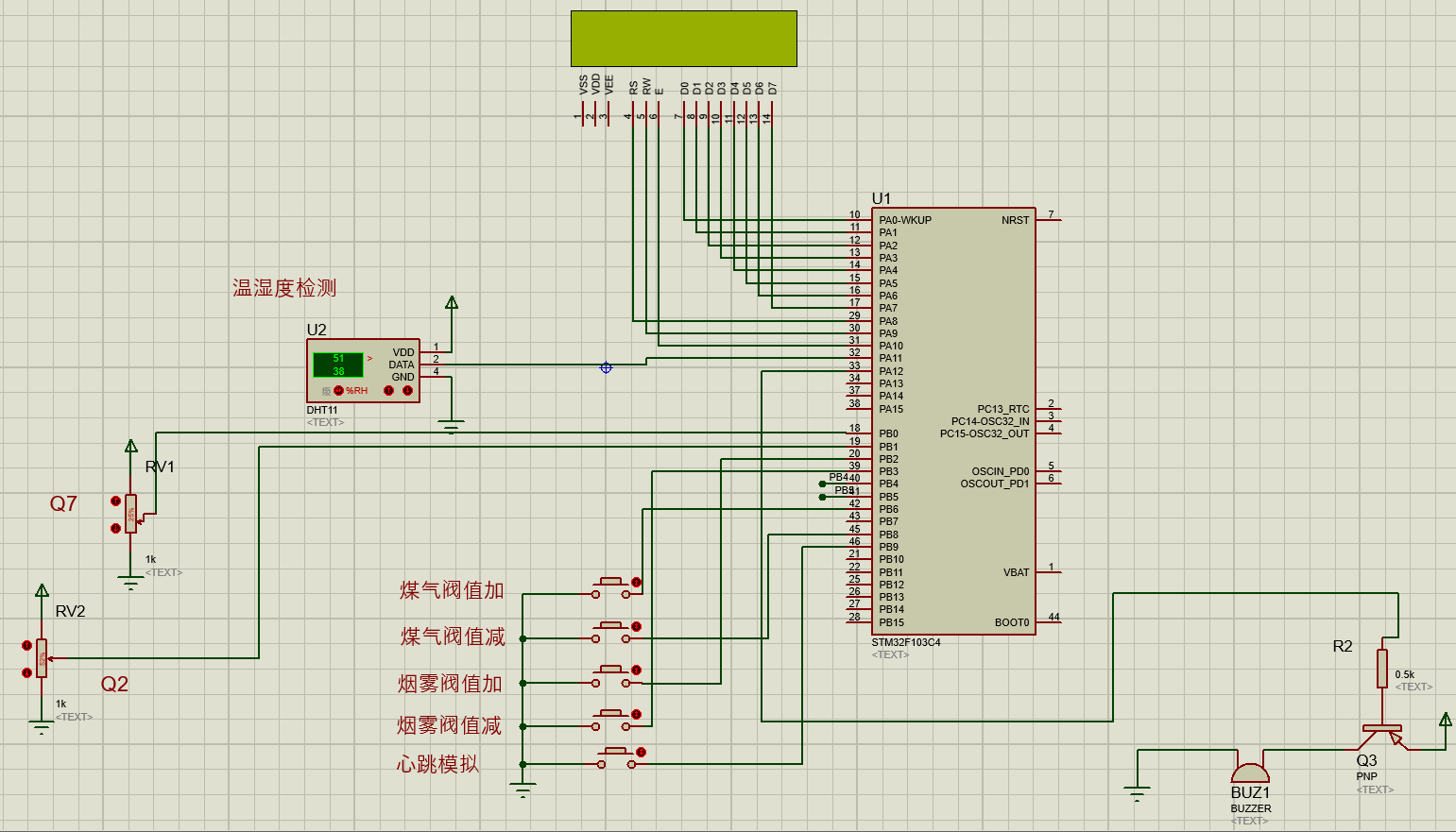1456x832 pixels.
Task: Click the PB15 pin label
Action: click(x=891, y=622)
